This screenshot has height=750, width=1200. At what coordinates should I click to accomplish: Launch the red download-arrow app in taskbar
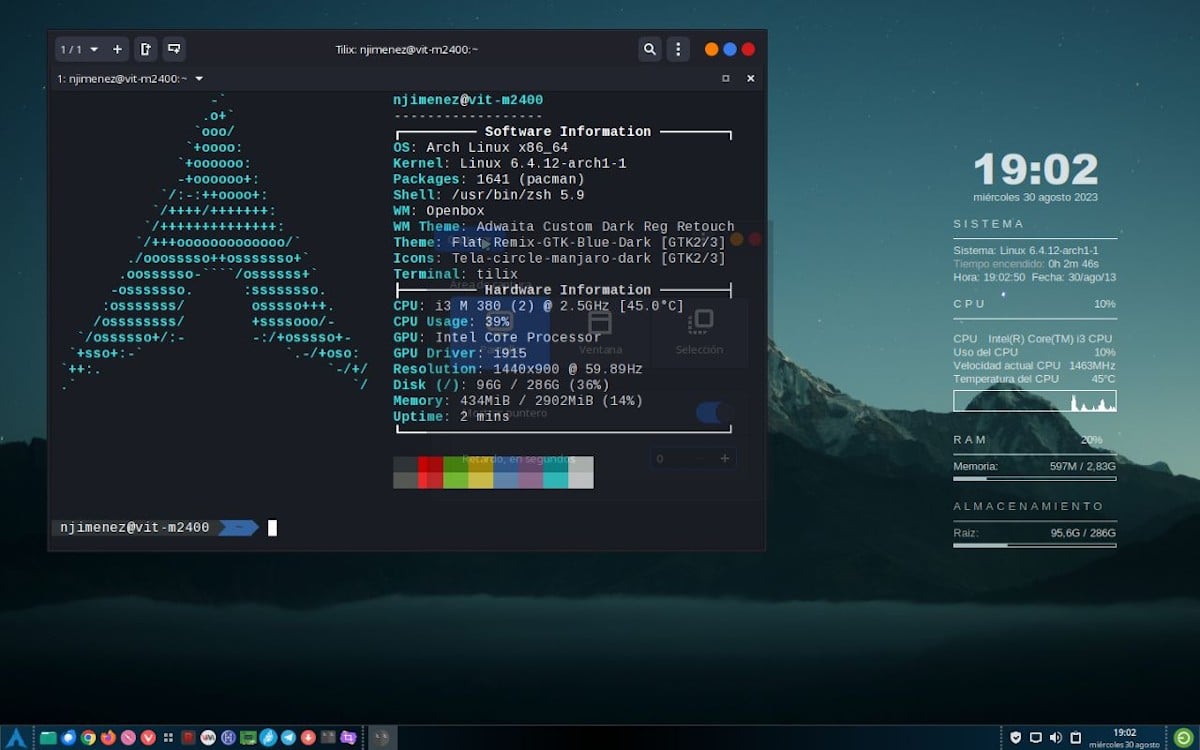pyautogui.click(x=308, y=738)
